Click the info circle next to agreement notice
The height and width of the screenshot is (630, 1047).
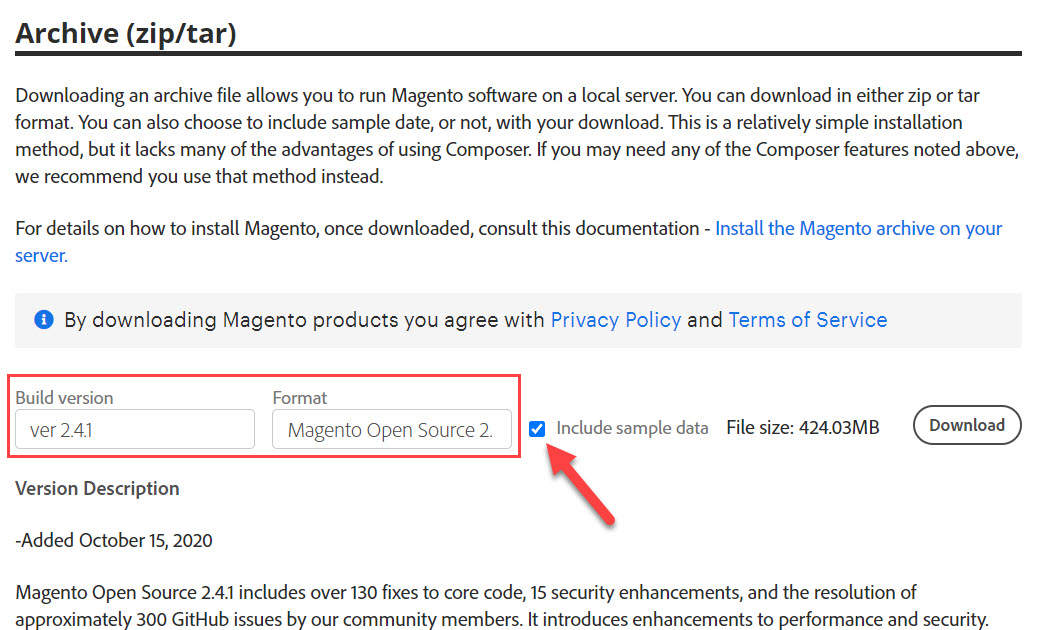[42, 320]
